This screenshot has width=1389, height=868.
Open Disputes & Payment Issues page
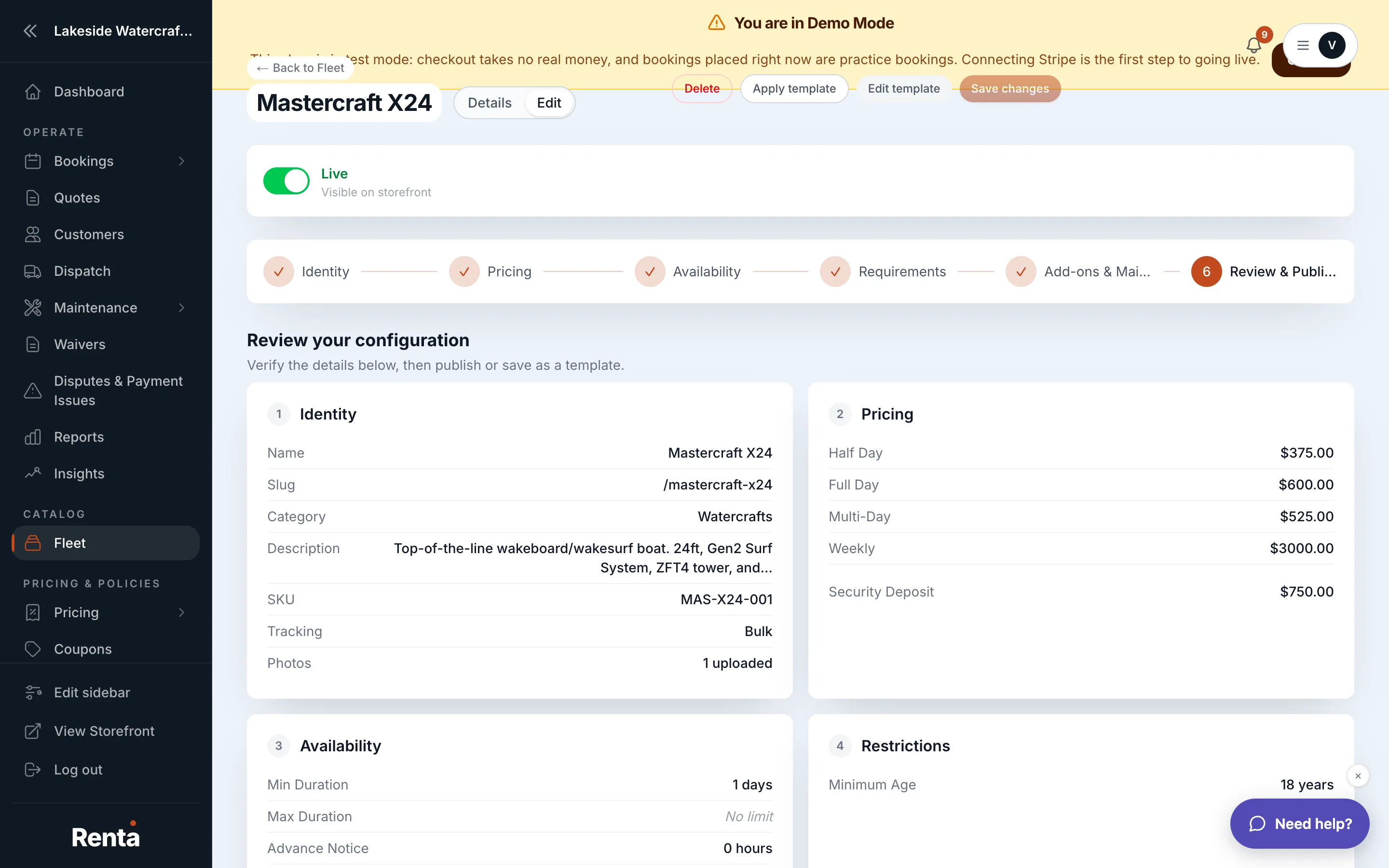(x=106, y=391)
